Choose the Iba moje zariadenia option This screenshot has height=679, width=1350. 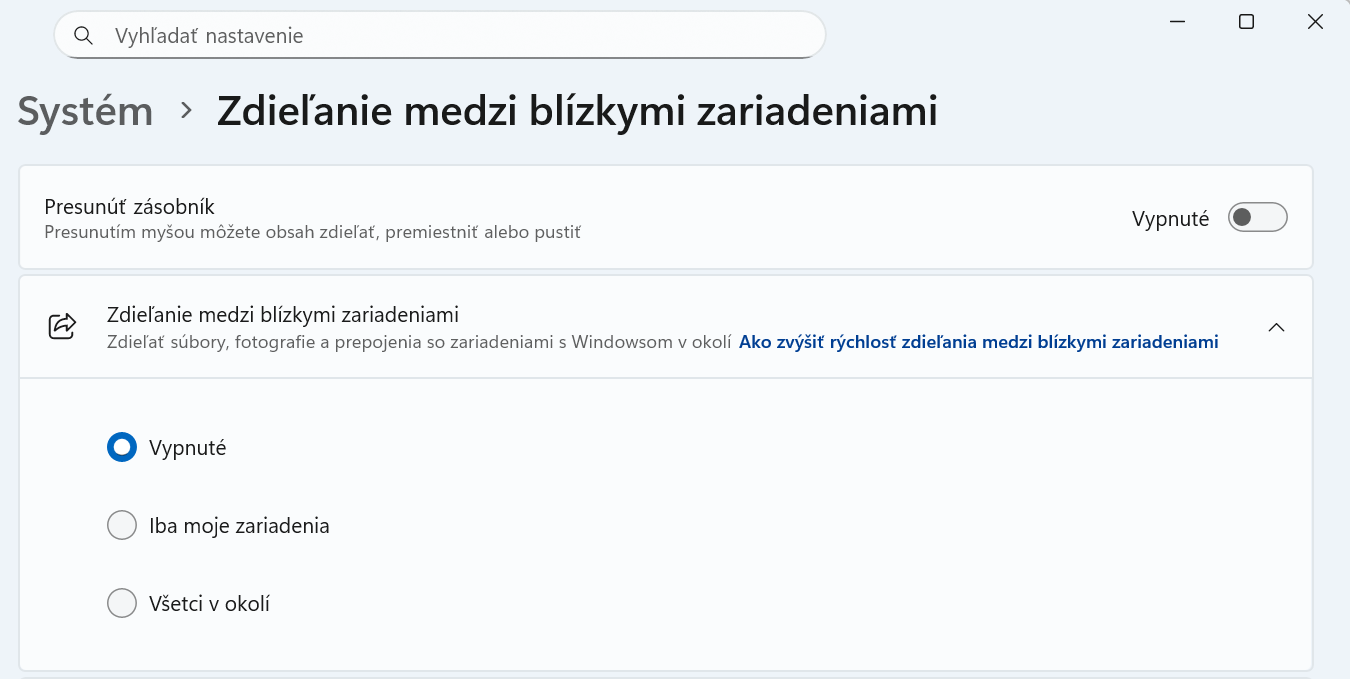122,525
